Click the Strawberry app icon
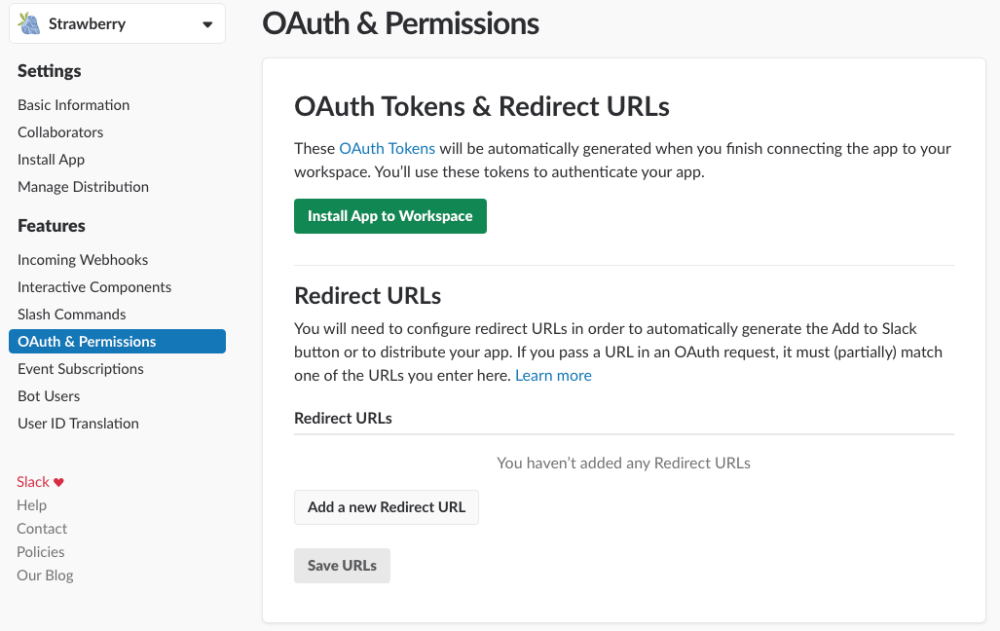The image size is (1000, 631). point(29,24)
